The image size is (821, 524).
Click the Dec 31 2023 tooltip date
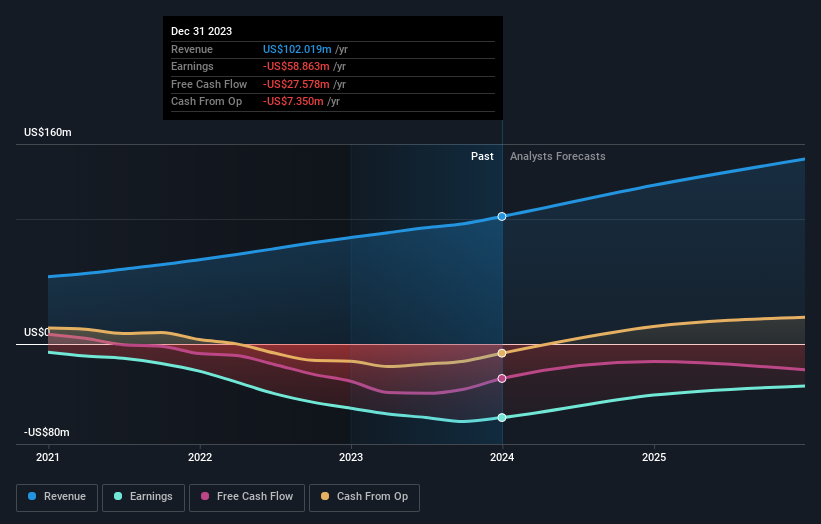tap(202, 31)
